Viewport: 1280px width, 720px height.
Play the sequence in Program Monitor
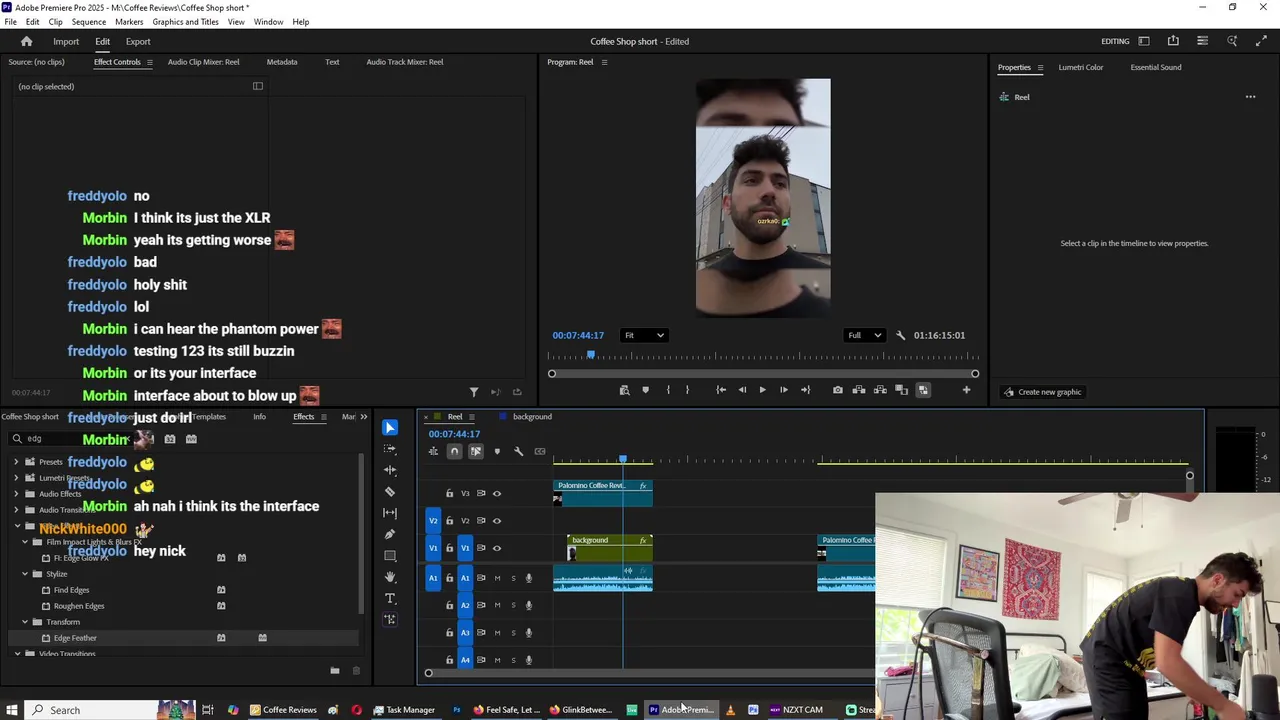coord(762,390)
